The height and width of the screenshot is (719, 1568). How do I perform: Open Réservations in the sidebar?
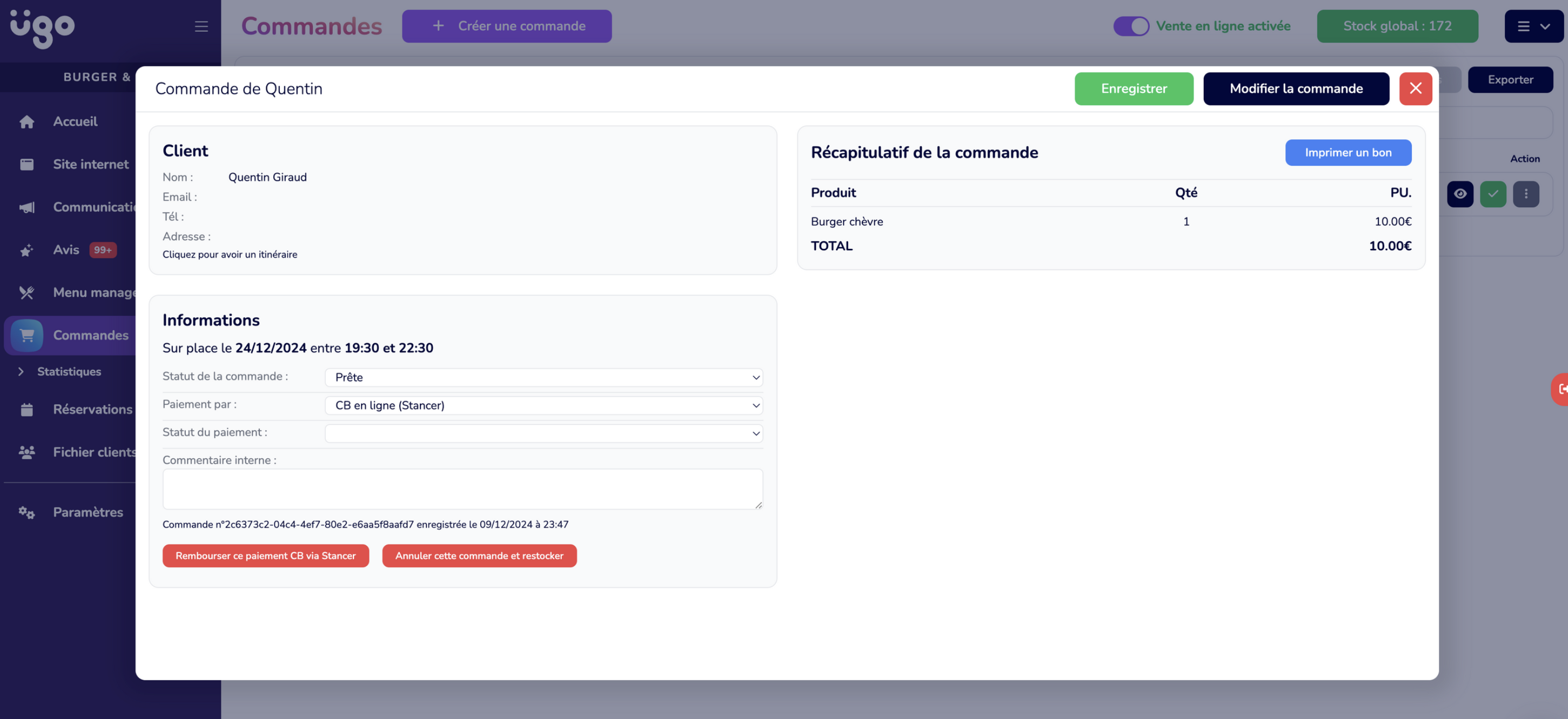tap(92, 410)
